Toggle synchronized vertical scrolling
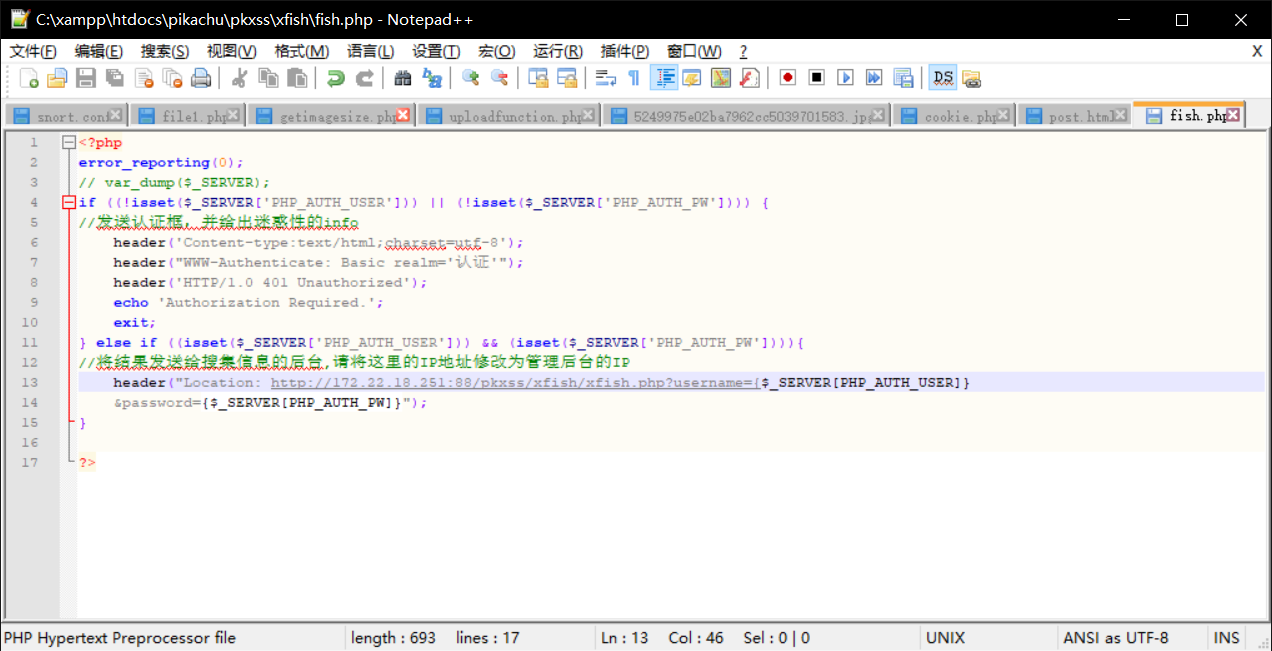 [x=538, y=78]
